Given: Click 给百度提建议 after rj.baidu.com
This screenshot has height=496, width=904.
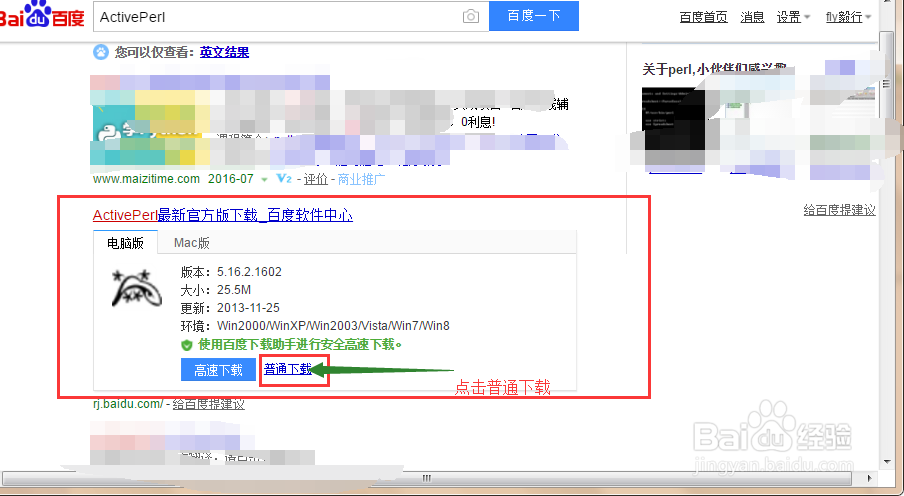Looking at the screenshot, I should (209, 404).
